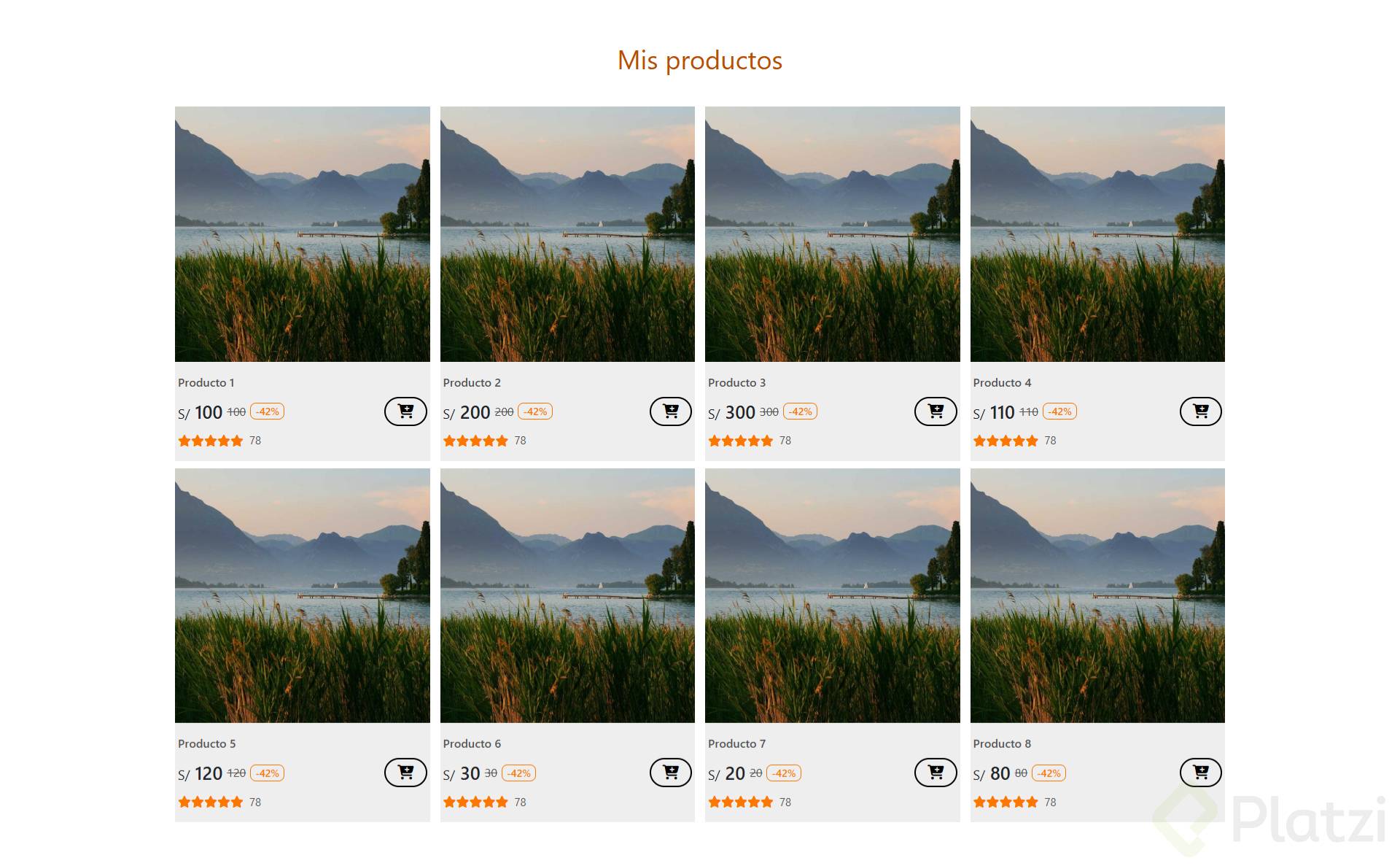Click the star rating under Producto 6
Screen dimensions: 1400x866
click(475, 802)
